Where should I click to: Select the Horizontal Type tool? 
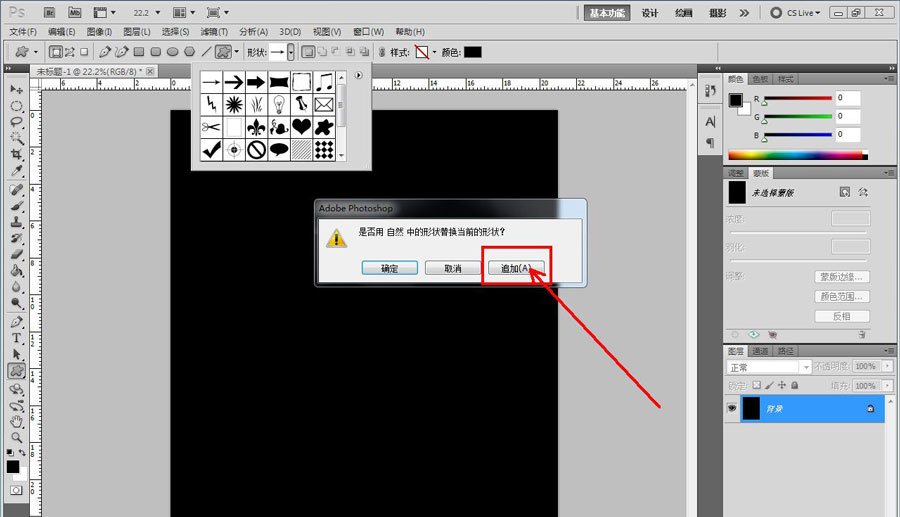(17, 338)
